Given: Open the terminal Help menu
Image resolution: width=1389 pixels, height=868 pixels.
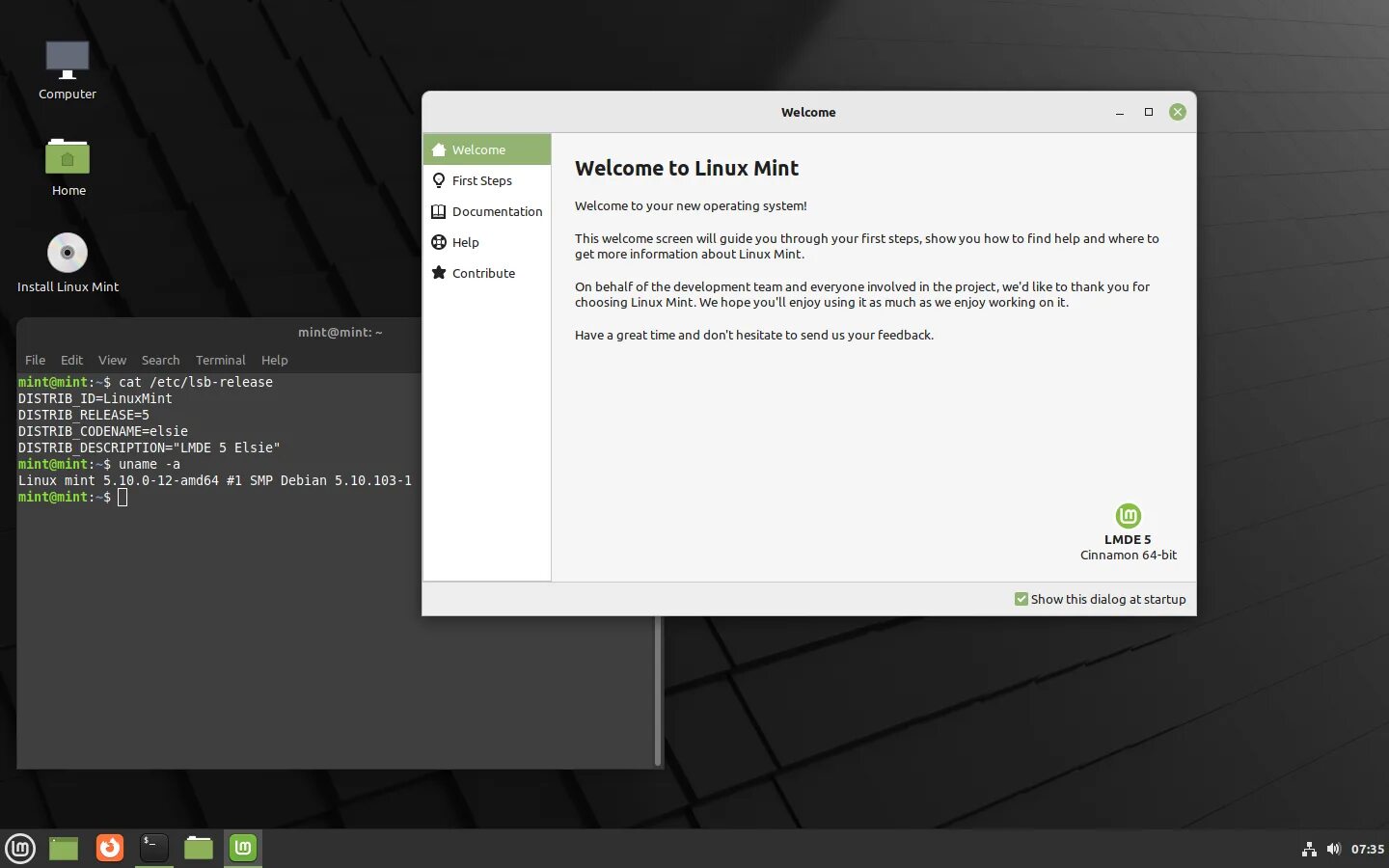Looking at the screenshot, I should pos(274,360).
